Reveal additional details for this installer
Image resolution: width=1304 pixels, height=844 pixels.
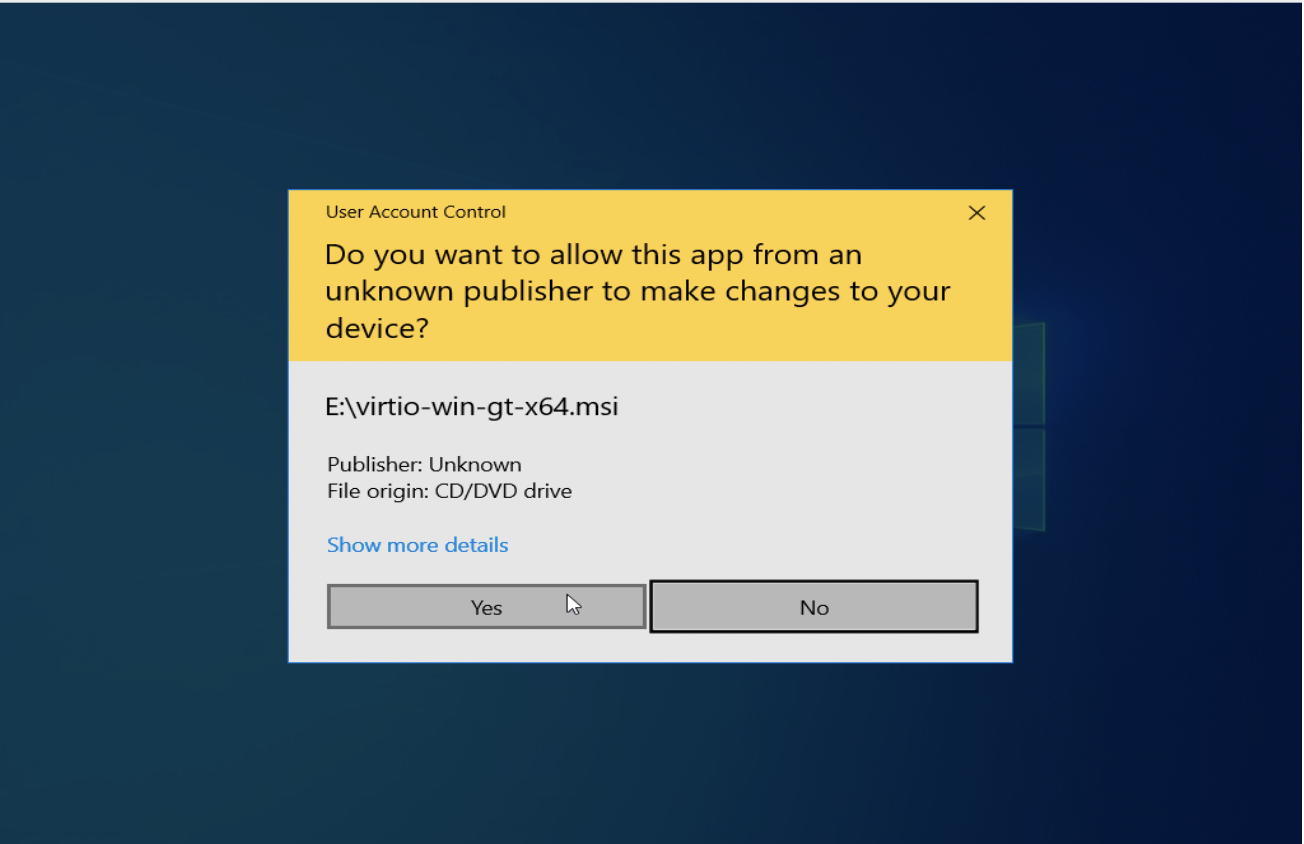[417, 544]
